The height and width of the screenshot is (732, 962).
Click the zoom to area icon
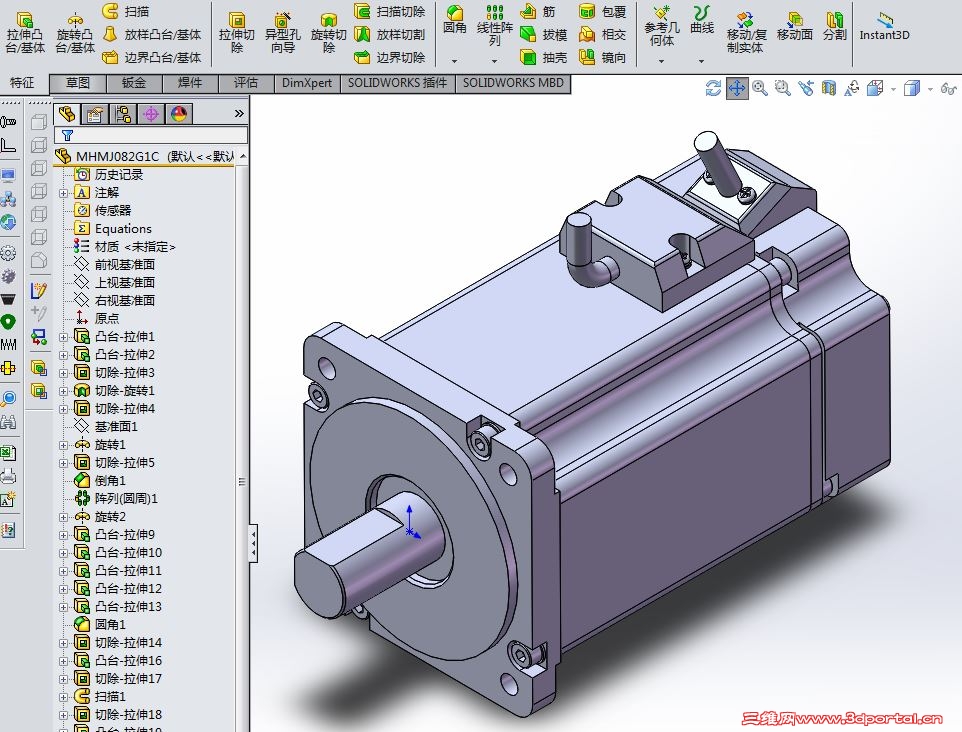(x=782, y=89)
